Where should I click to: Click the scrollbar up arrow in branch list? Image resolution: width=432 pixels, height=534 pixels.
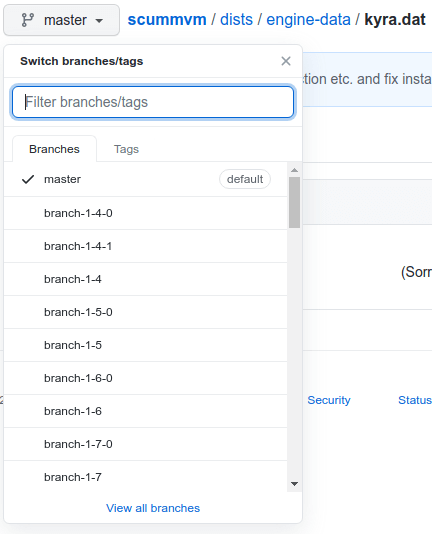[295, 170]
